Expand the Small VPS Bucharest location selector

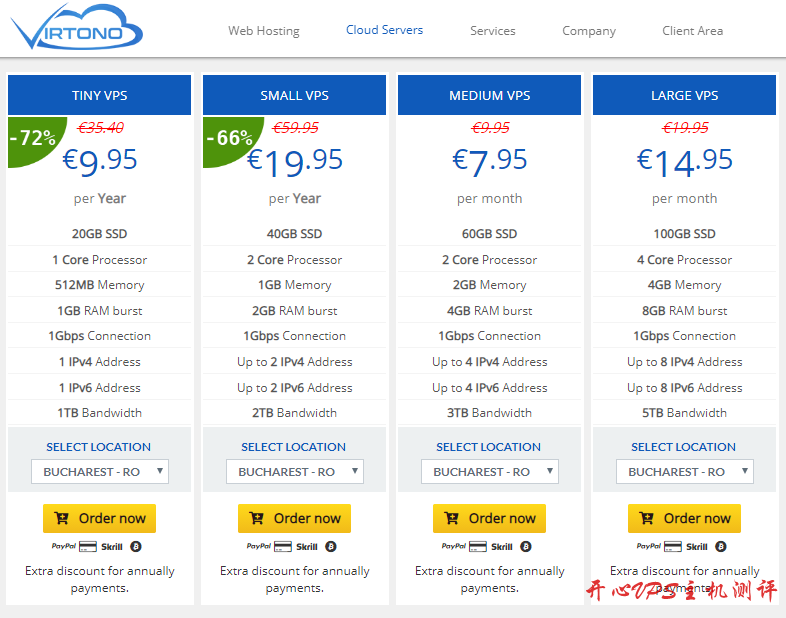click(294, 472)
